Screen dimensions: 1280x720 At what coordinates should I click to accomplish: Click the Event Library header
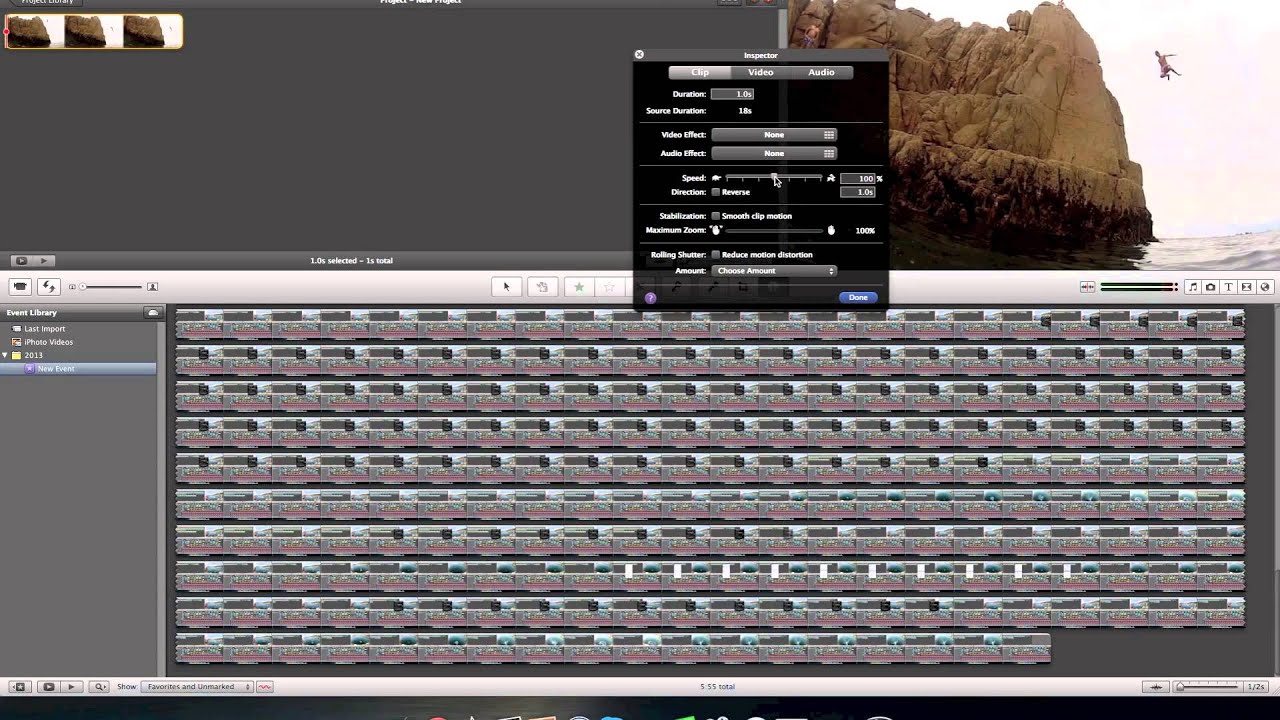coord(32,313)
